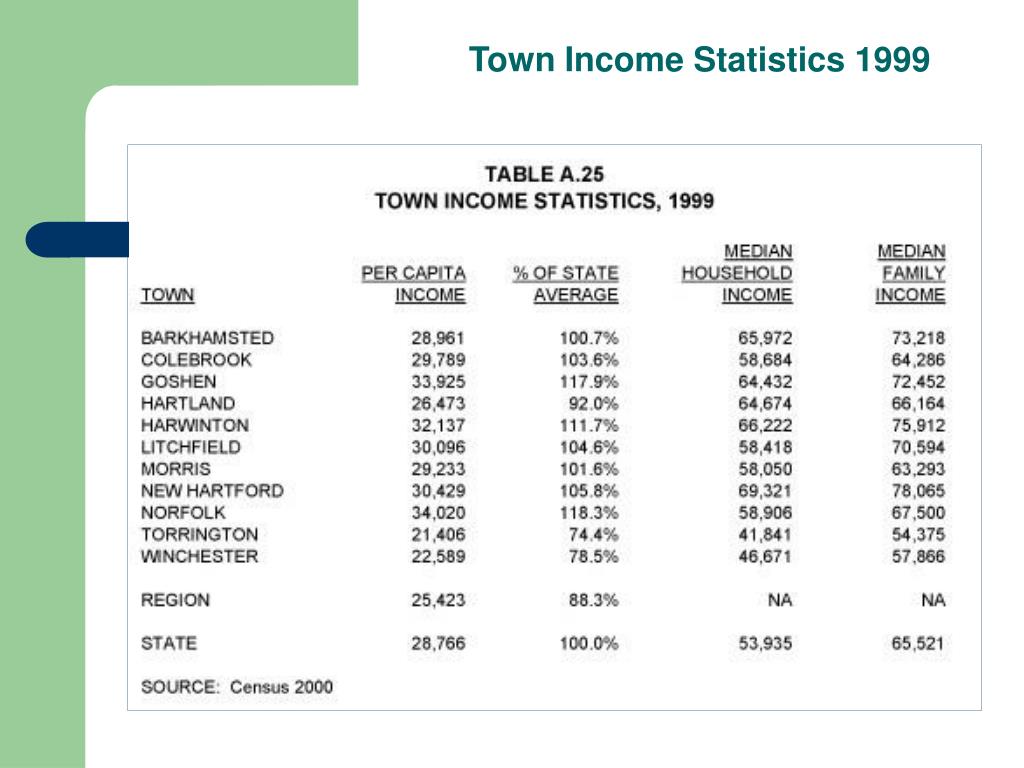Click Morris family income 63,293
Screen dimensions: 1024x768
pyautogui.click(x=918, y=469)
